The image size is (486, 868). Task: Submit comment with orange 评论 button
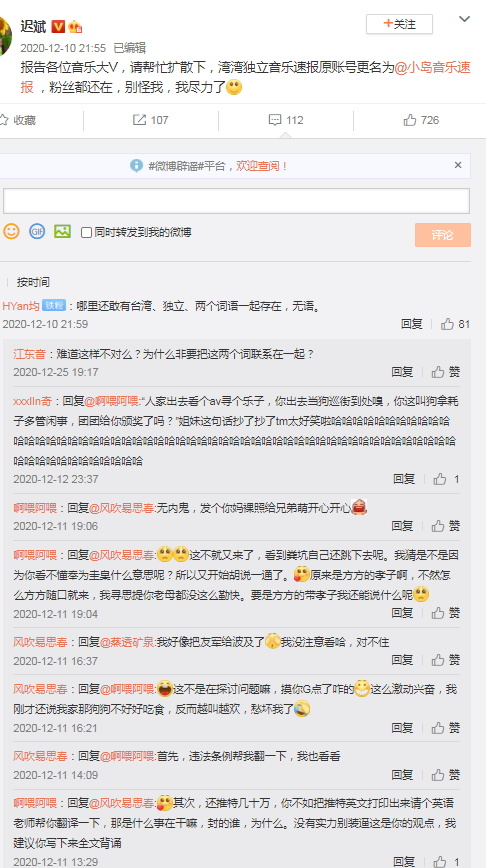[443, 235]
